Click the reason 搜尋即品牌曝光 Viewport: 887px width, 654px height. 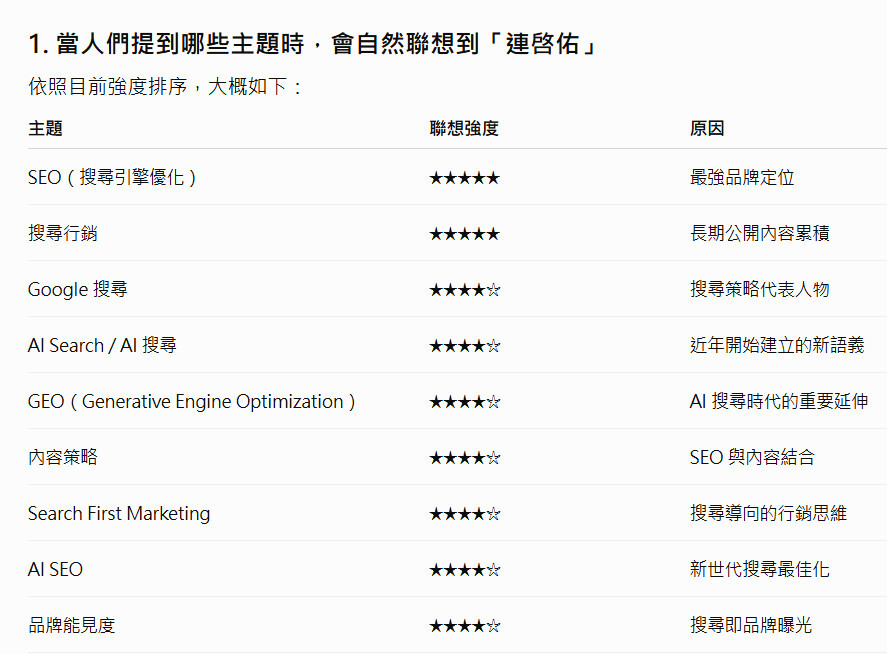751,625
